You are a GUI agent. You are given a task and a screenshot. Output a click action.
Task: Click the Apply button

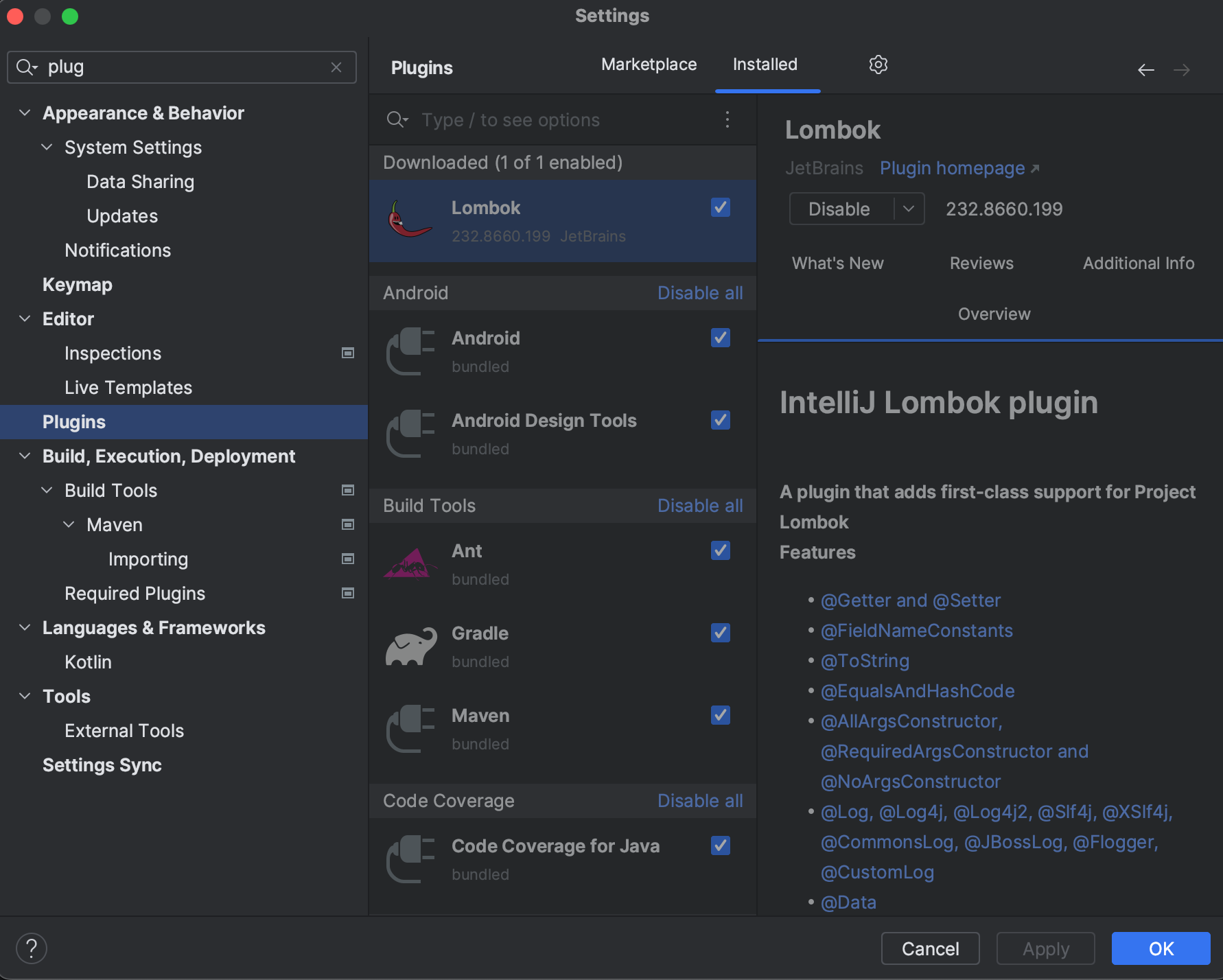pyautogui.click(x=1045, y=948)
